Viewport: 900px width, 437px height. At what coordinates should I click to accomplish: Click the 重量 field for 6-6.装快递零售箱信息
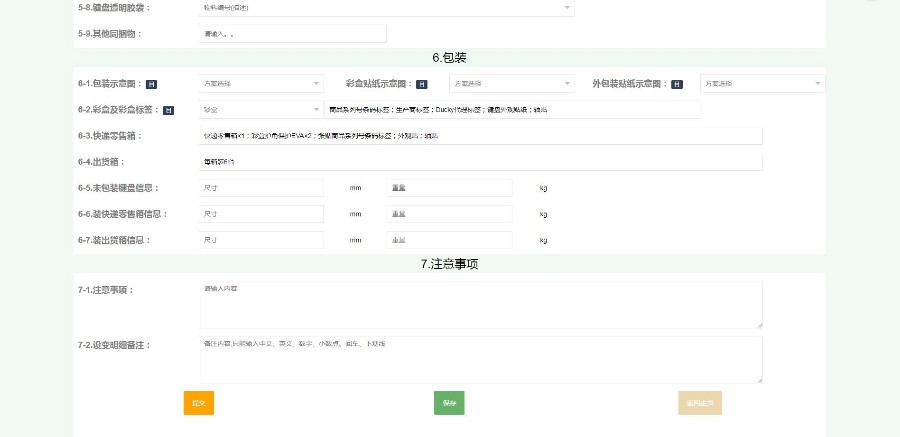point(449,214)
